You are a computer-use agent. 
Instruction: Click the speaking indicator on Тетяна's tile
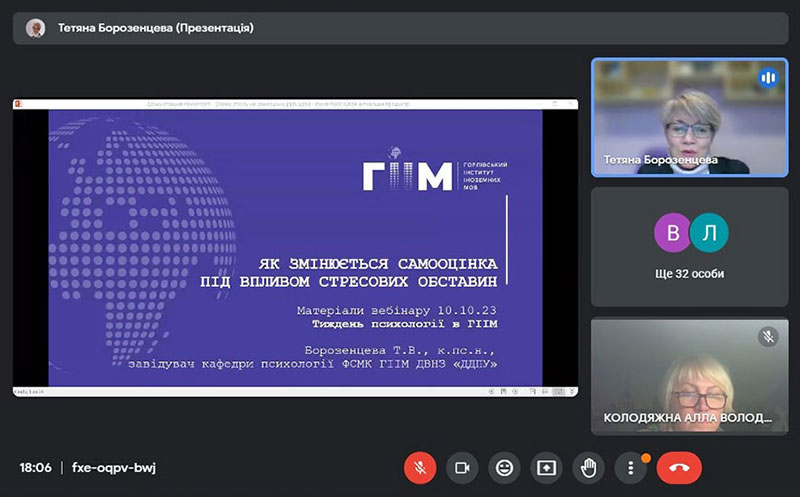[768, 78]
